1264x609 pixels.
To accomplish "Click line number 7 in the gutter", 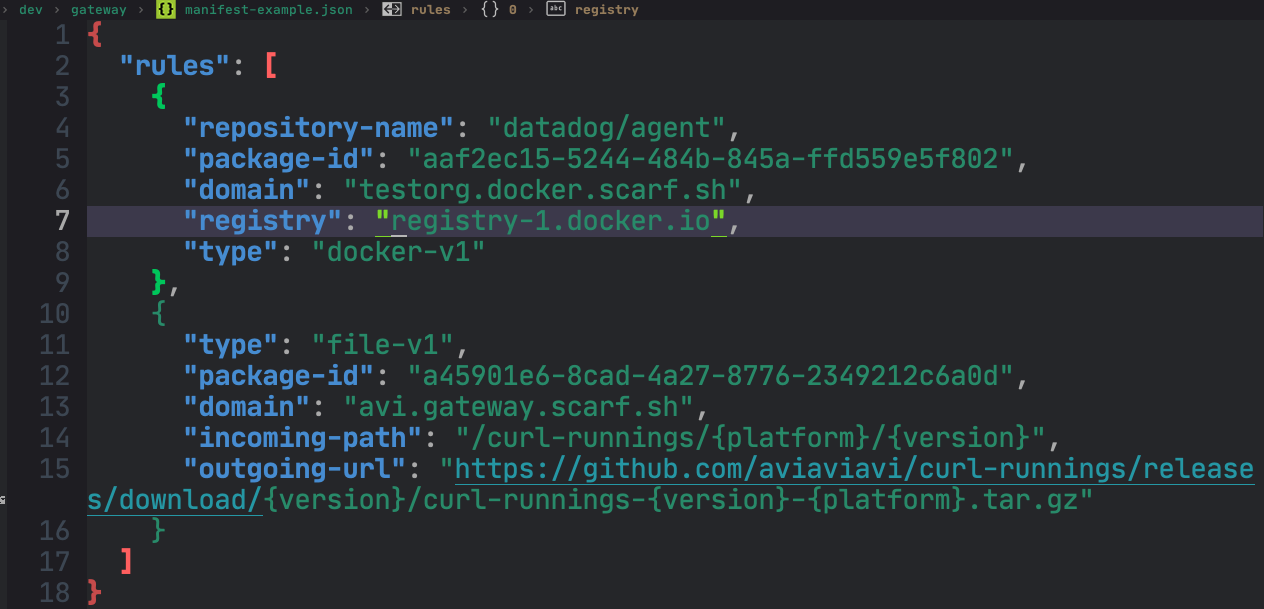I will coord(61,221).
